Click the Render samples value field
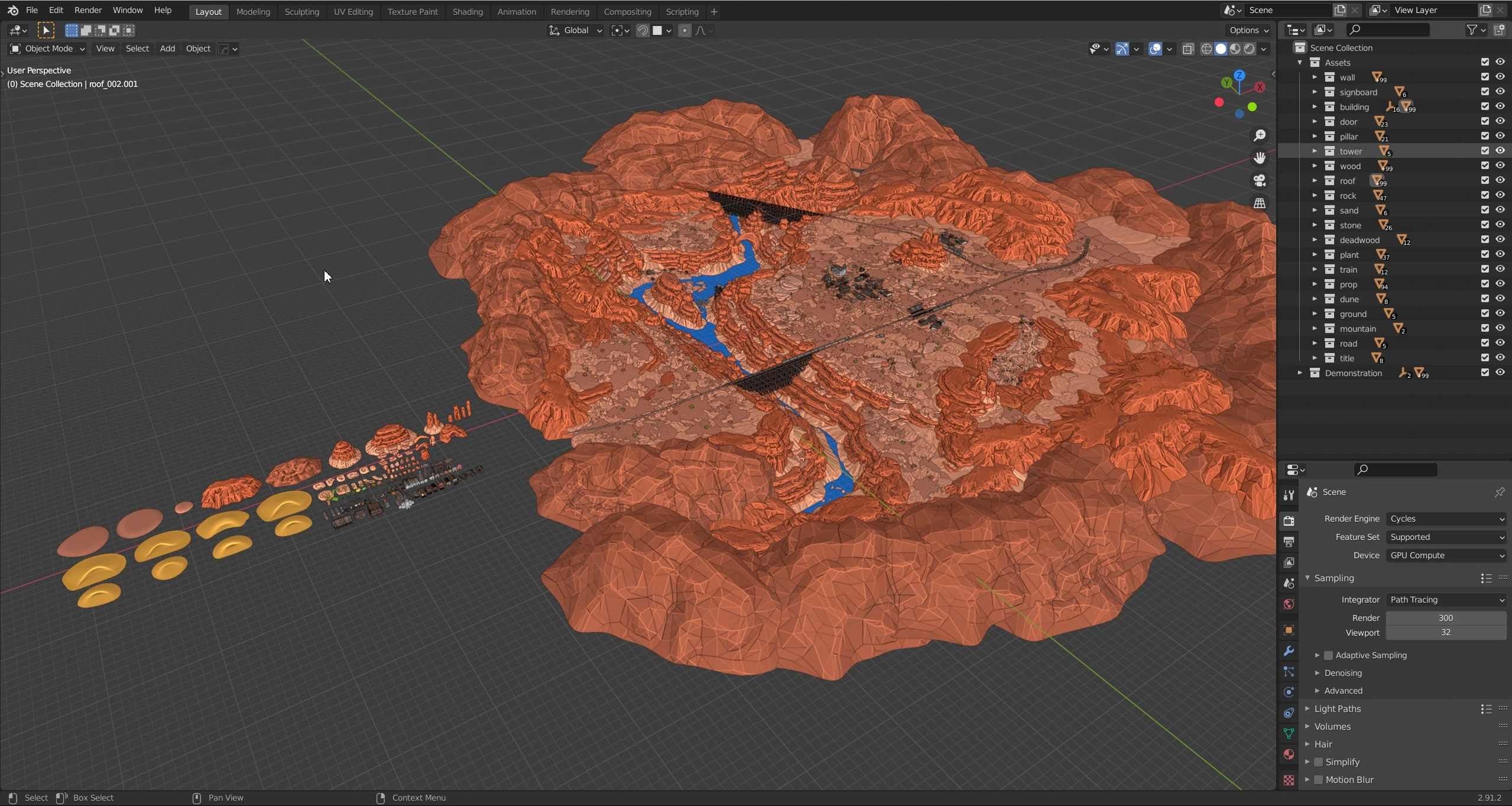 (1445, 617)
